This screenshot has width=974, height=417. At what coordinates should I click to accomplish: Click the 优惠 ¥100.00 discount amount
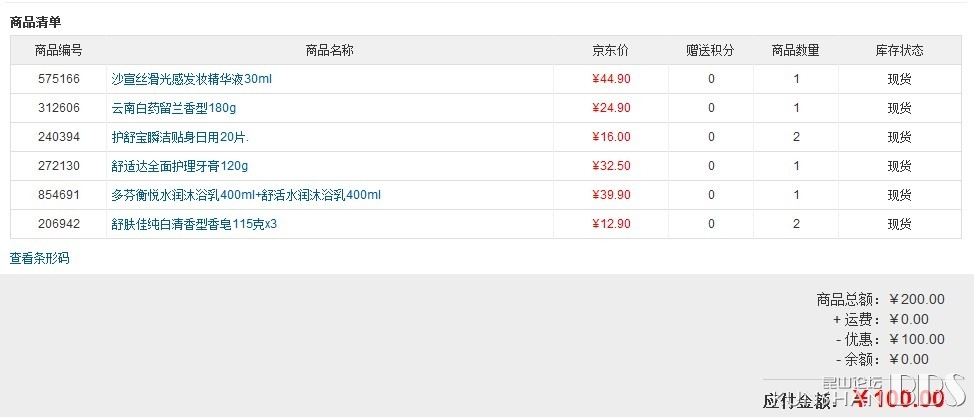[917, 339]
